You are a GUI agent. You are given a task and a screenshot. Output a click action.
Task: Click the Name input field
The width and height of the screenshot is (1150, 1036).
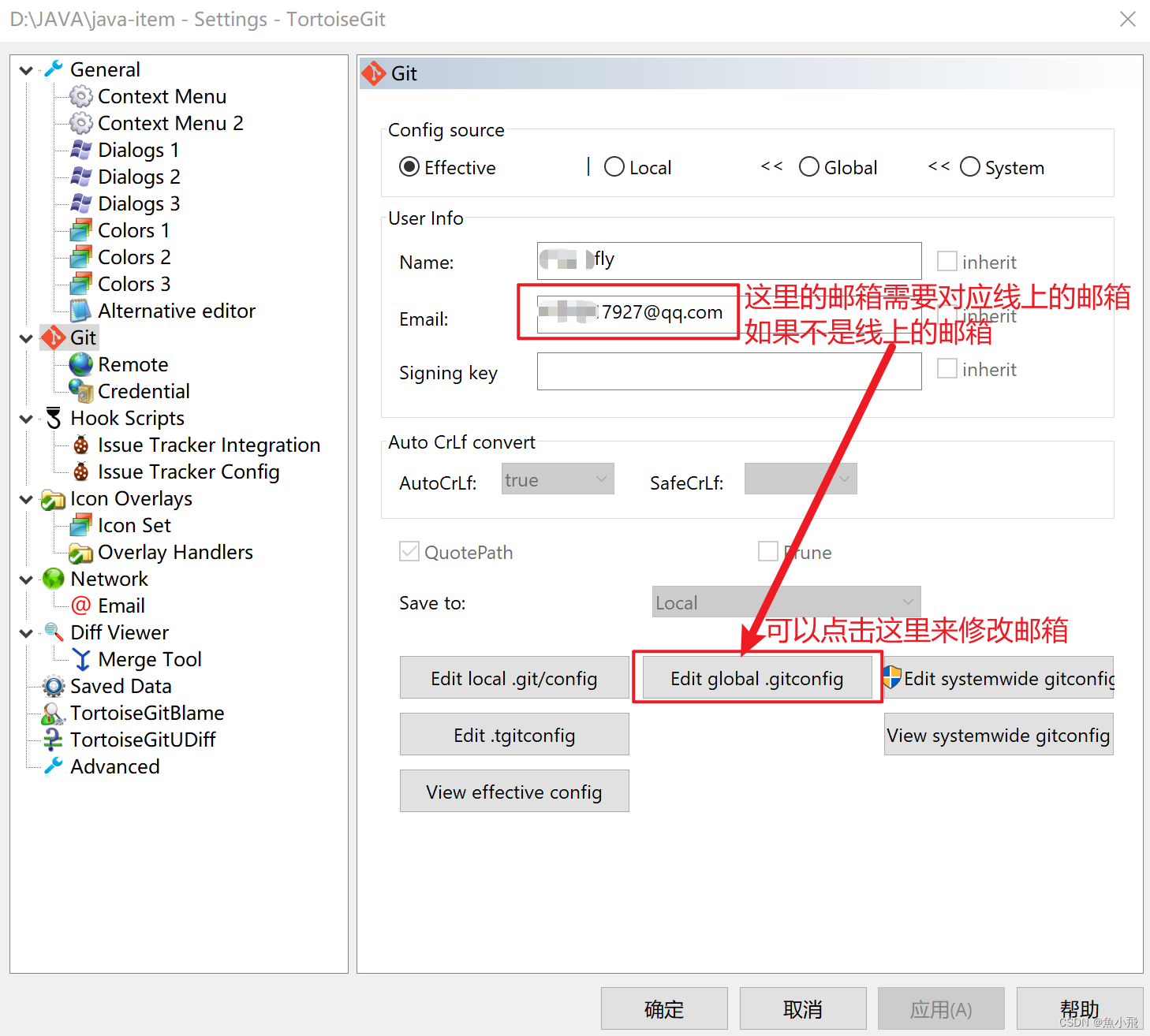pos(730,261)
